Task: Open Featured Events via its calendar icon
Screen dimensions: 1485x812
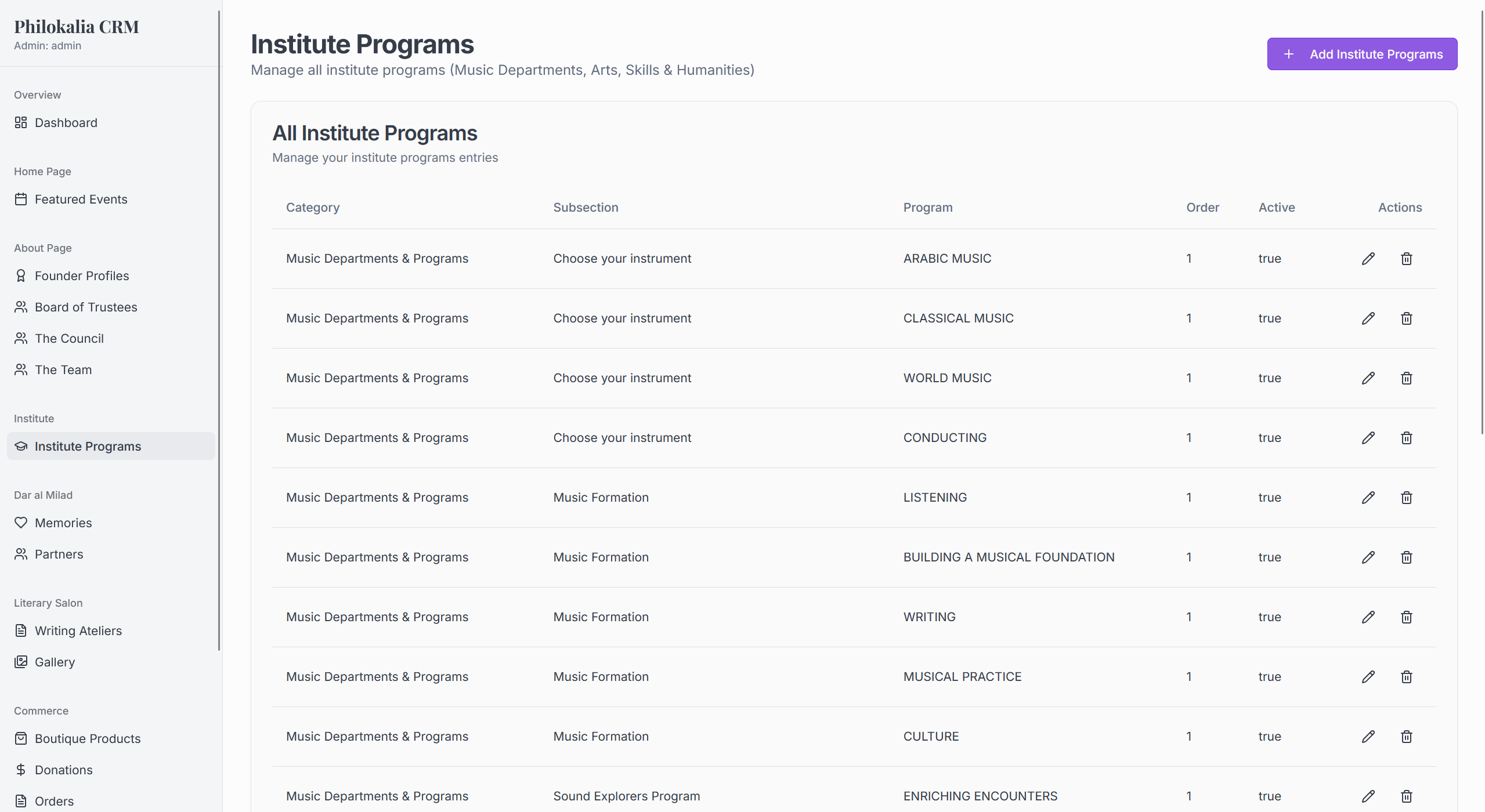Action: point(21,199)
